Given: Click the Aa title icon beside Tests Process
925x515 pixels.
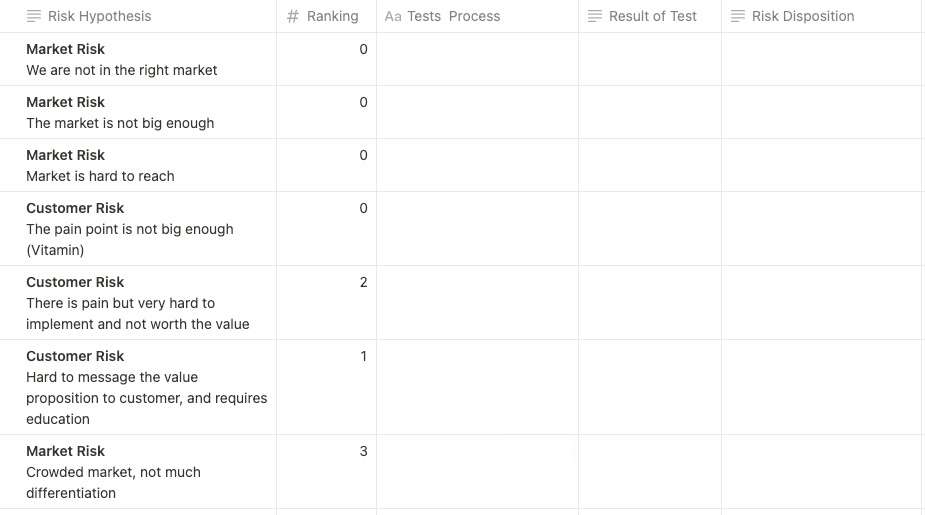Looking at the screenshot, I should pos(393,16).
